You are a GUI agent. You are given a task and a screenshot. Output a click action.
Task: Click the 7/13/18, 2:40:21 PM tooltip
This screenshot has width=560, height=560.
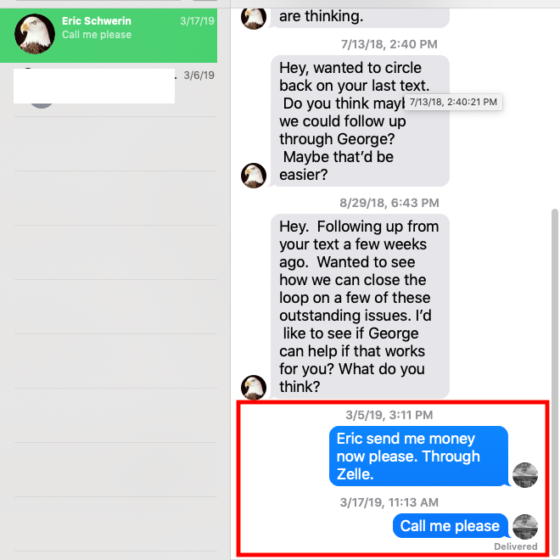[x=453, y=102]
